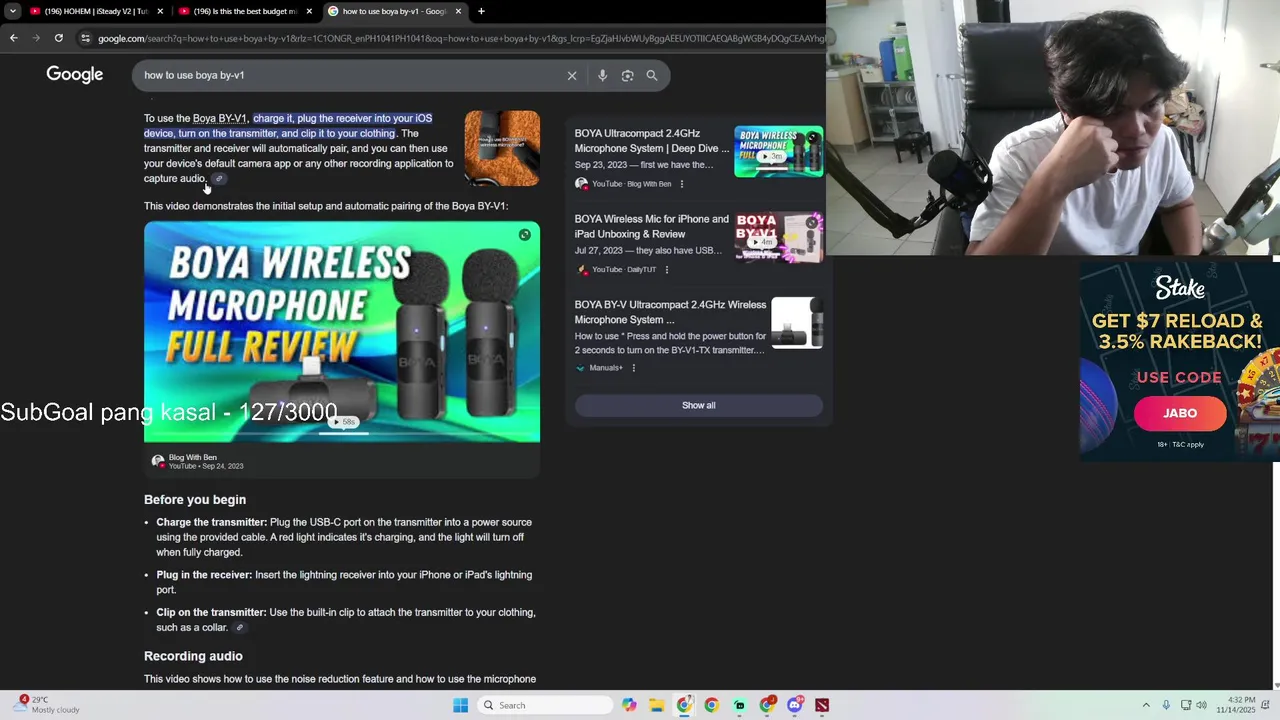Click the Windows taskbar Search box
This screenshot has height=720, width=1280.
[x=545, y=705]
